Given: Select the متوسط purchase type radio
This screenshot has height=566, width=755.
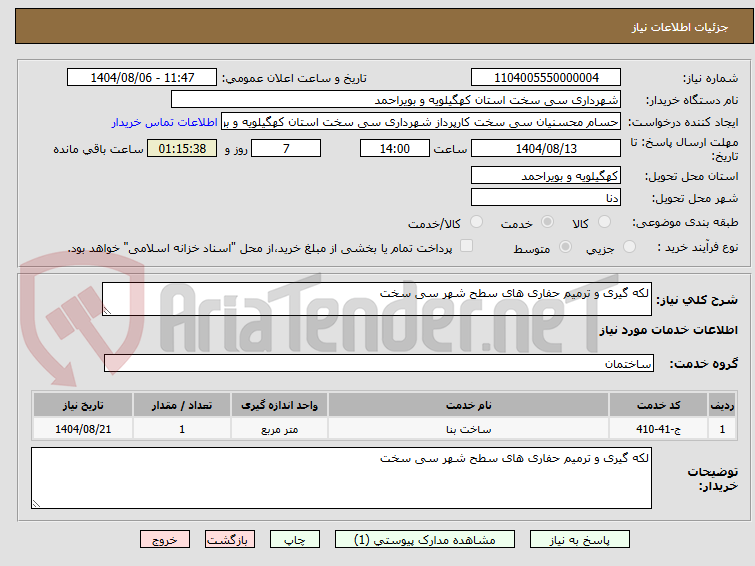Looking at the screenshot, I should tap(565, 247).
